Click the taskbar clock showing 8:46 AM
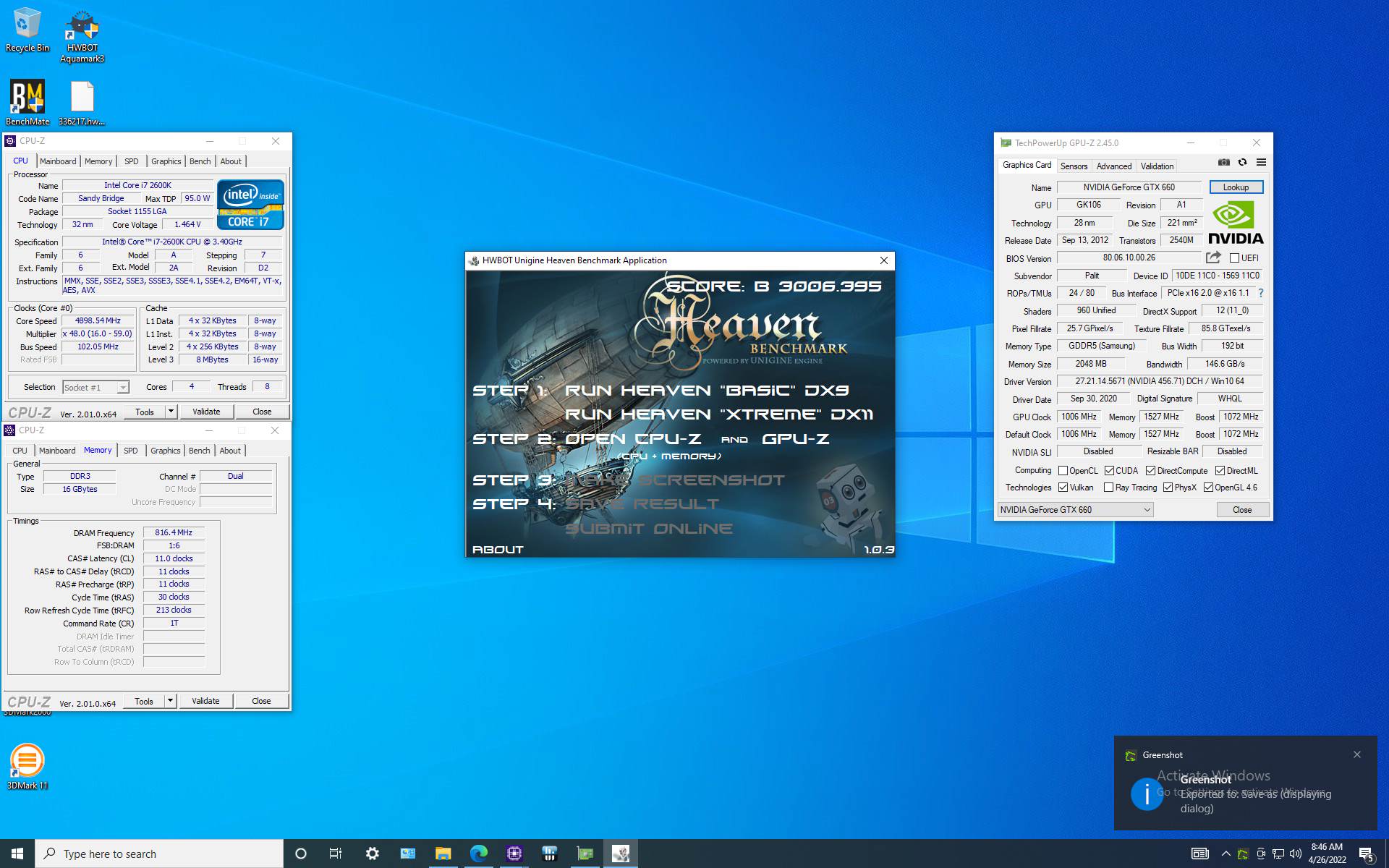Image resolution: width=1389 pixels, height=868 pixels. [1327, 854]
